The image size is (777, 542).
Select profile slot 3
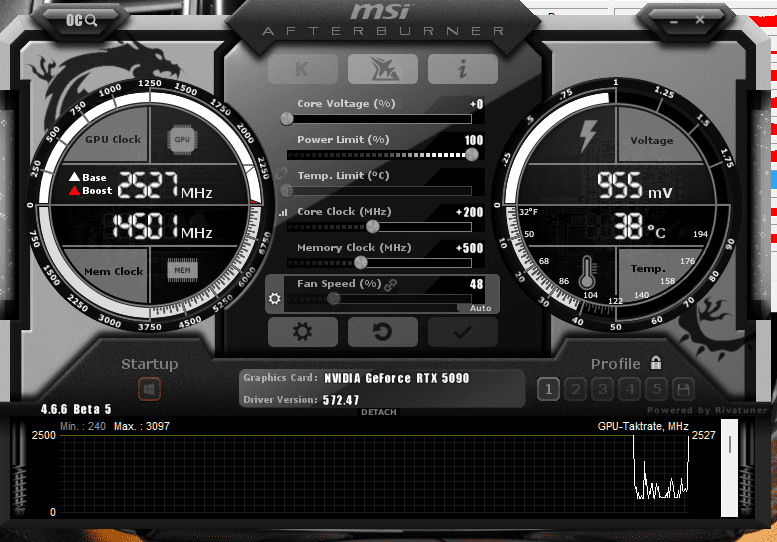point(603,389)
